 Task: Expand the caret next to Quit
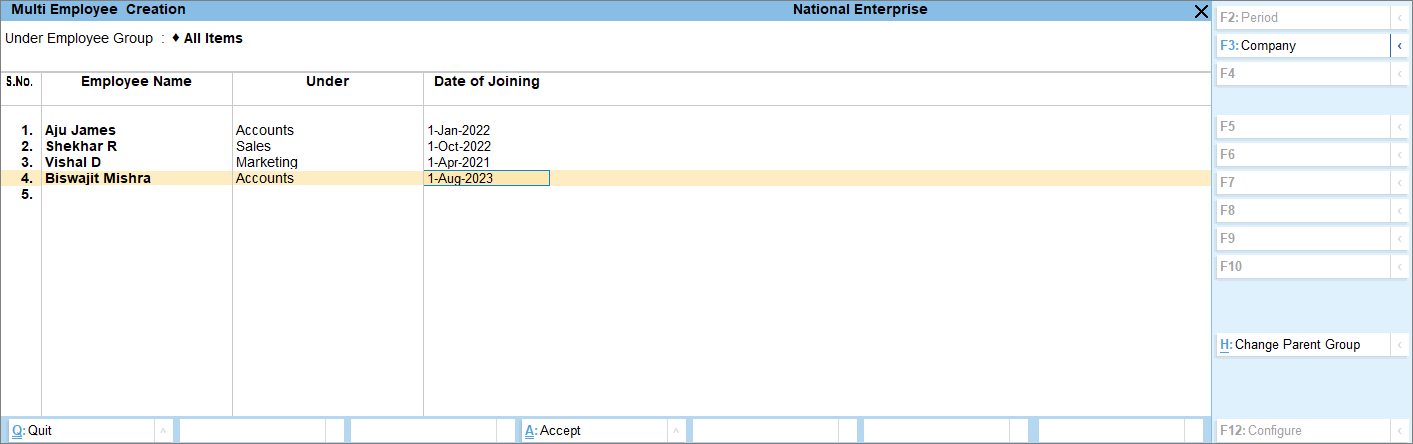(163, 431)
